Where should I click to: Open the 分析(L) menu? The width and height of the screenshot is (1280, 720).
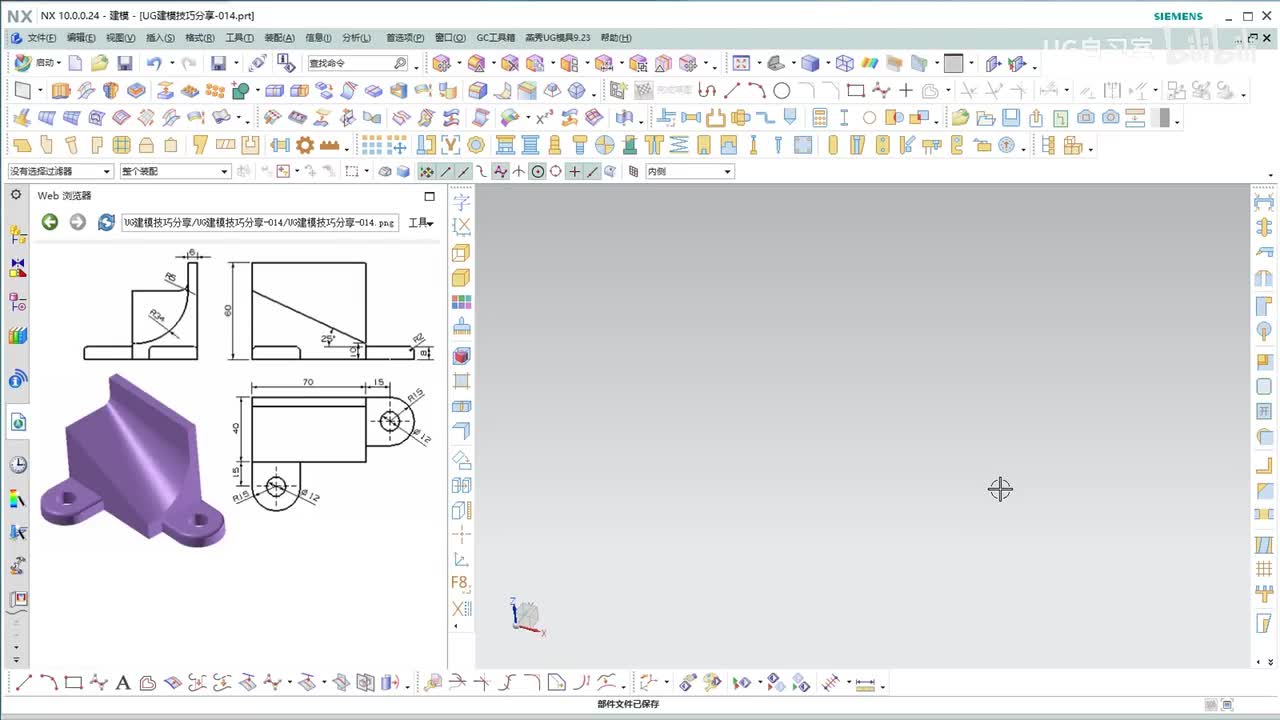pos(356,38)
